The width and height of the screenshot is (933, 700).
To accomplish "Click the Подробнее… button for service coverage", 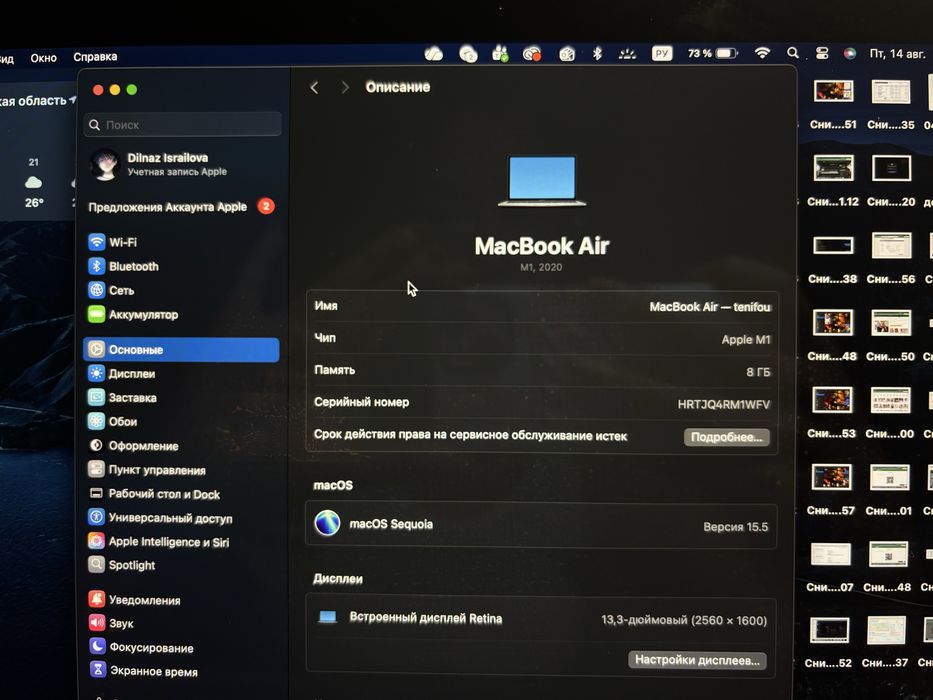I will click(727, 437).
